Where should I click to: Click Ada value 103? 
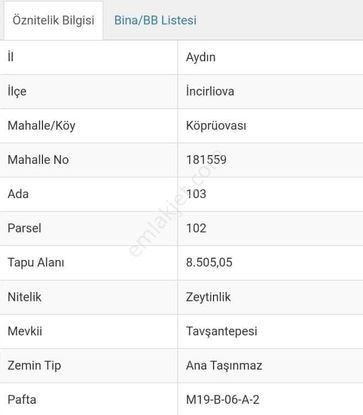click(196, 194)
